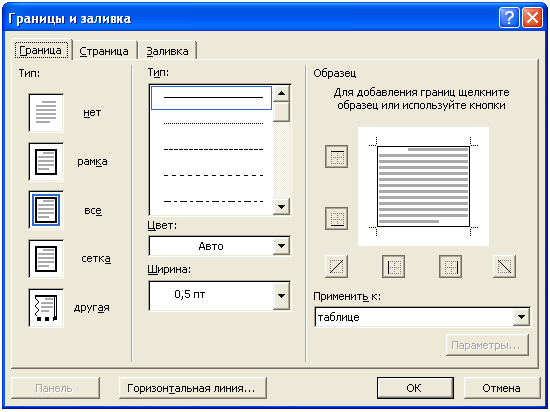Switch to the Граница tab
This screenshot has height=412, width=550.
[41, 50]
